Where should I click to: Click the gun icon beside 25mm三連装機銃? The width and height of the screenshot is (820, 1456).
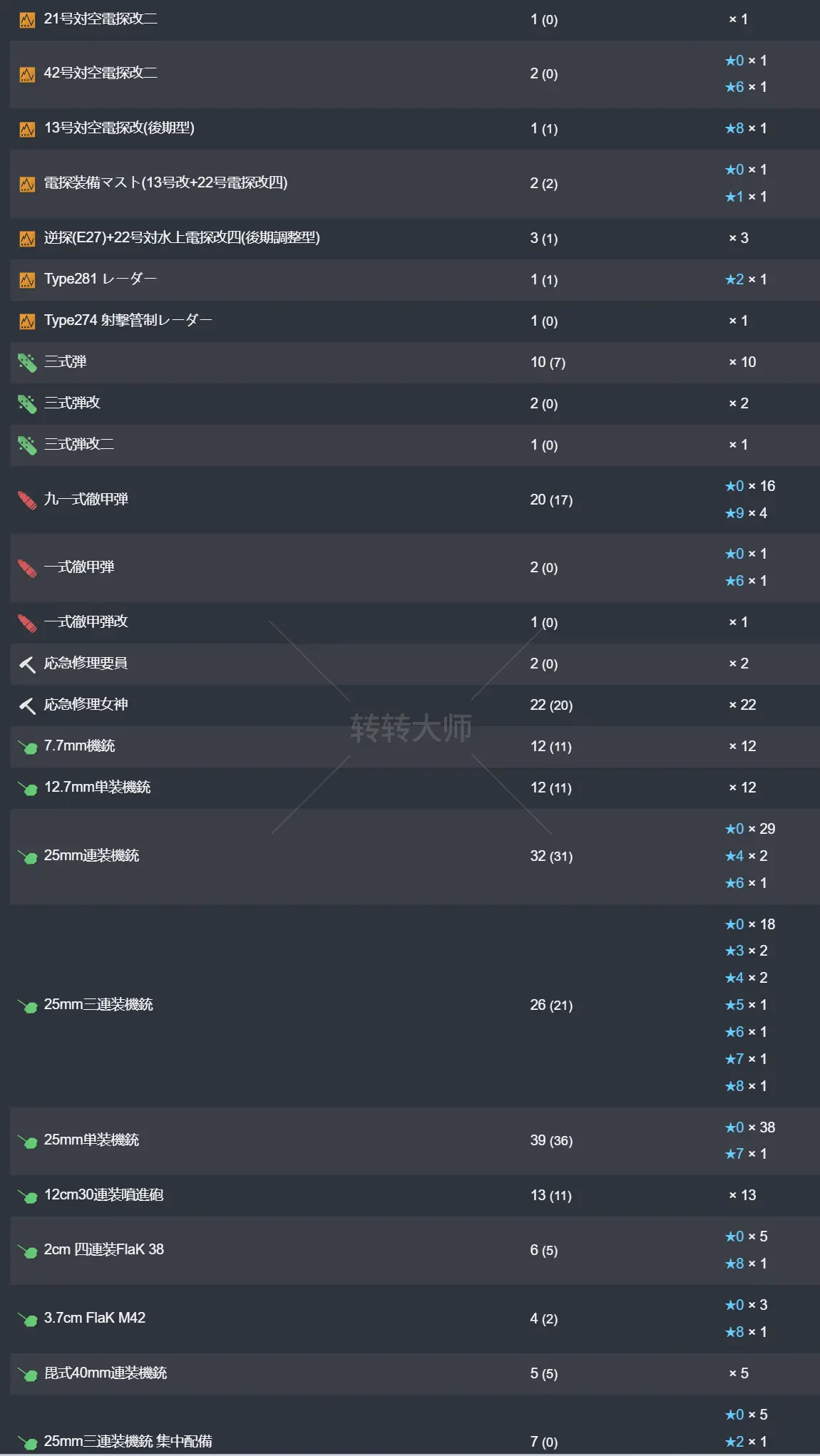(28, 1006)
